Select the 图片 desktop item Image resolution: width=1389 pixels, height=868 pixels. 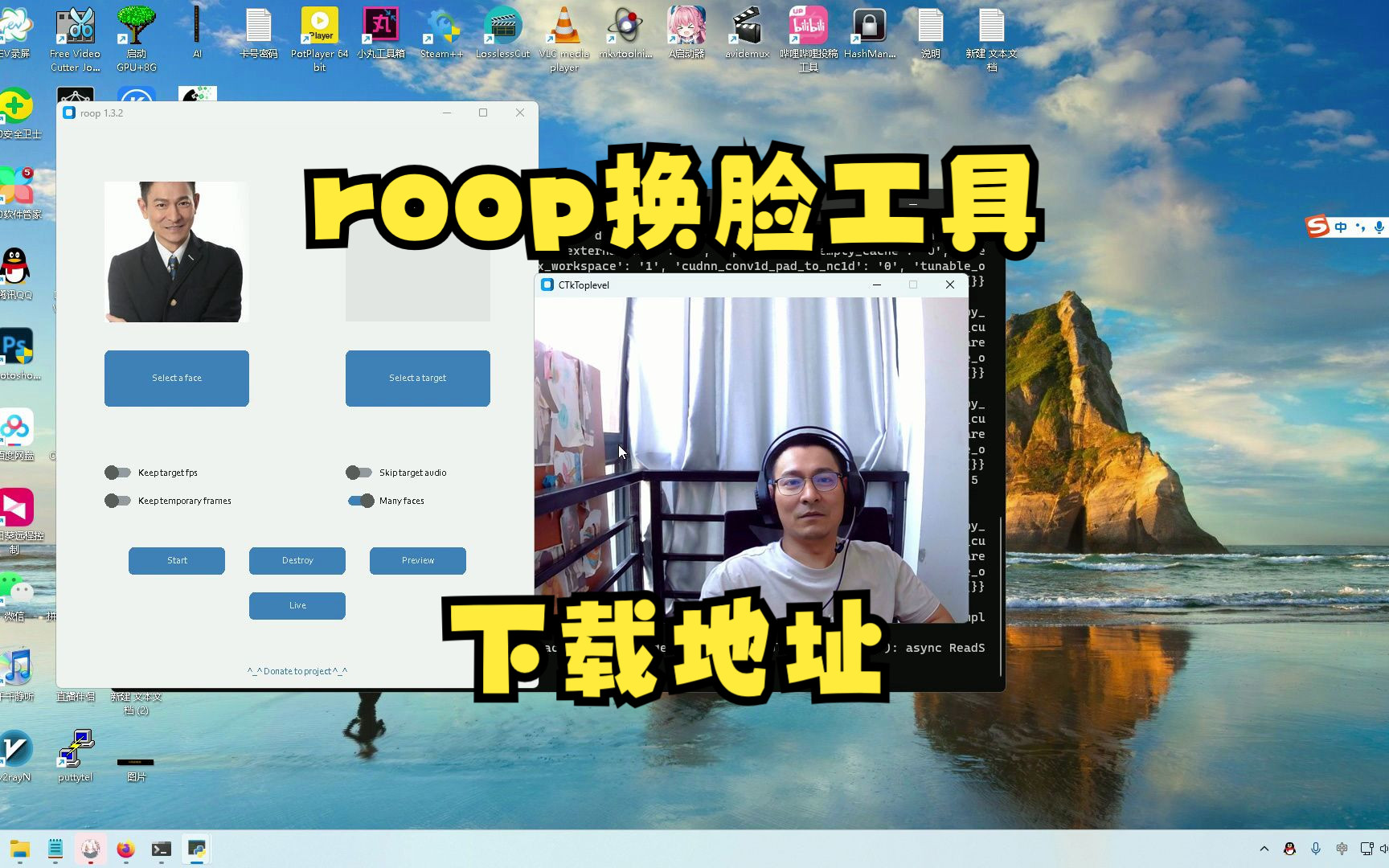136,768
